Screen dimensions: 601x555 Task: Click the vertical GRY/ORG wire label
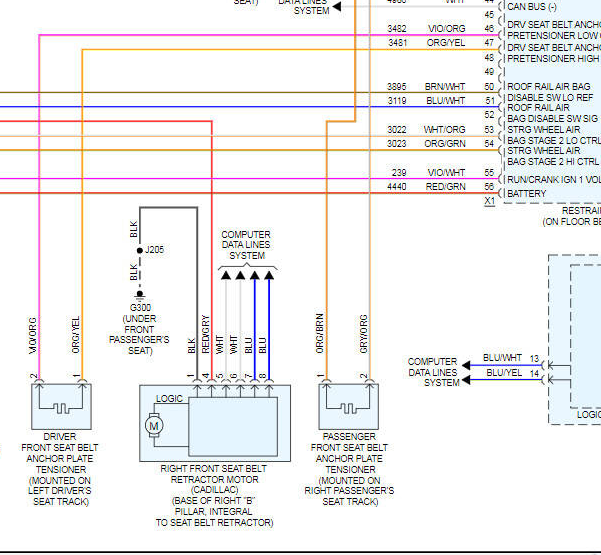363,334
